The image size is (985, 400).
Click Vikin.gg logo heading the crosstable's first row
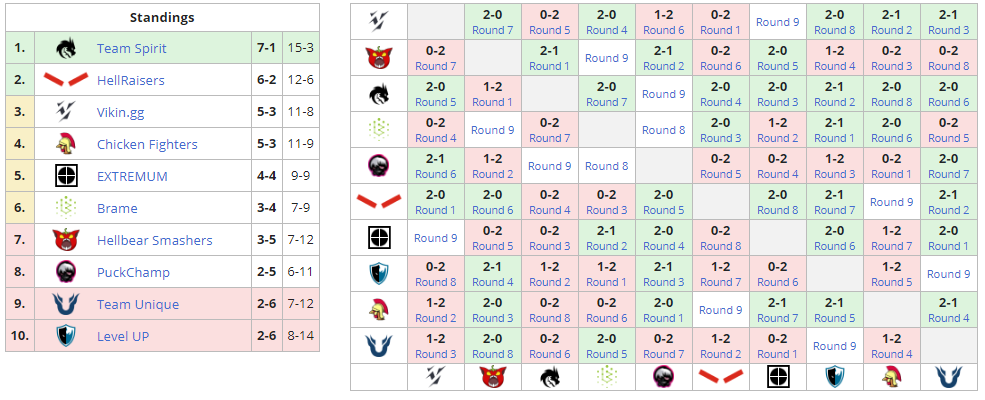[379, 22]
